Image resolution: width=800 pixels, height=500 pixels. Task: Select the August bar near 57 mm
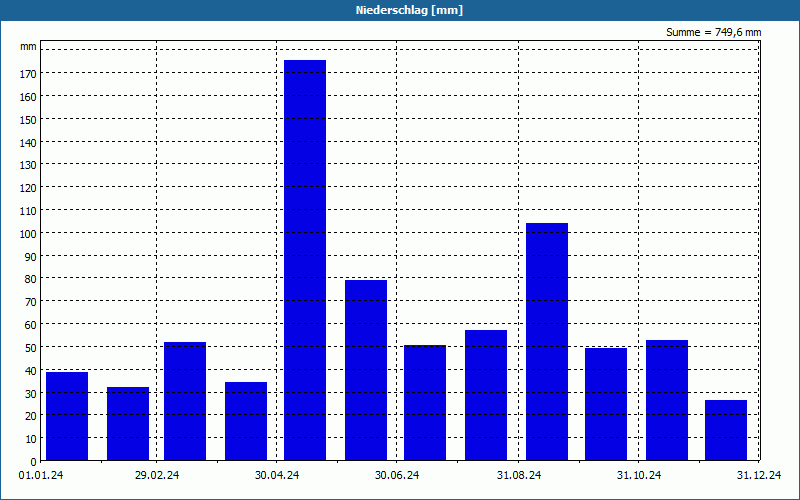486,395
